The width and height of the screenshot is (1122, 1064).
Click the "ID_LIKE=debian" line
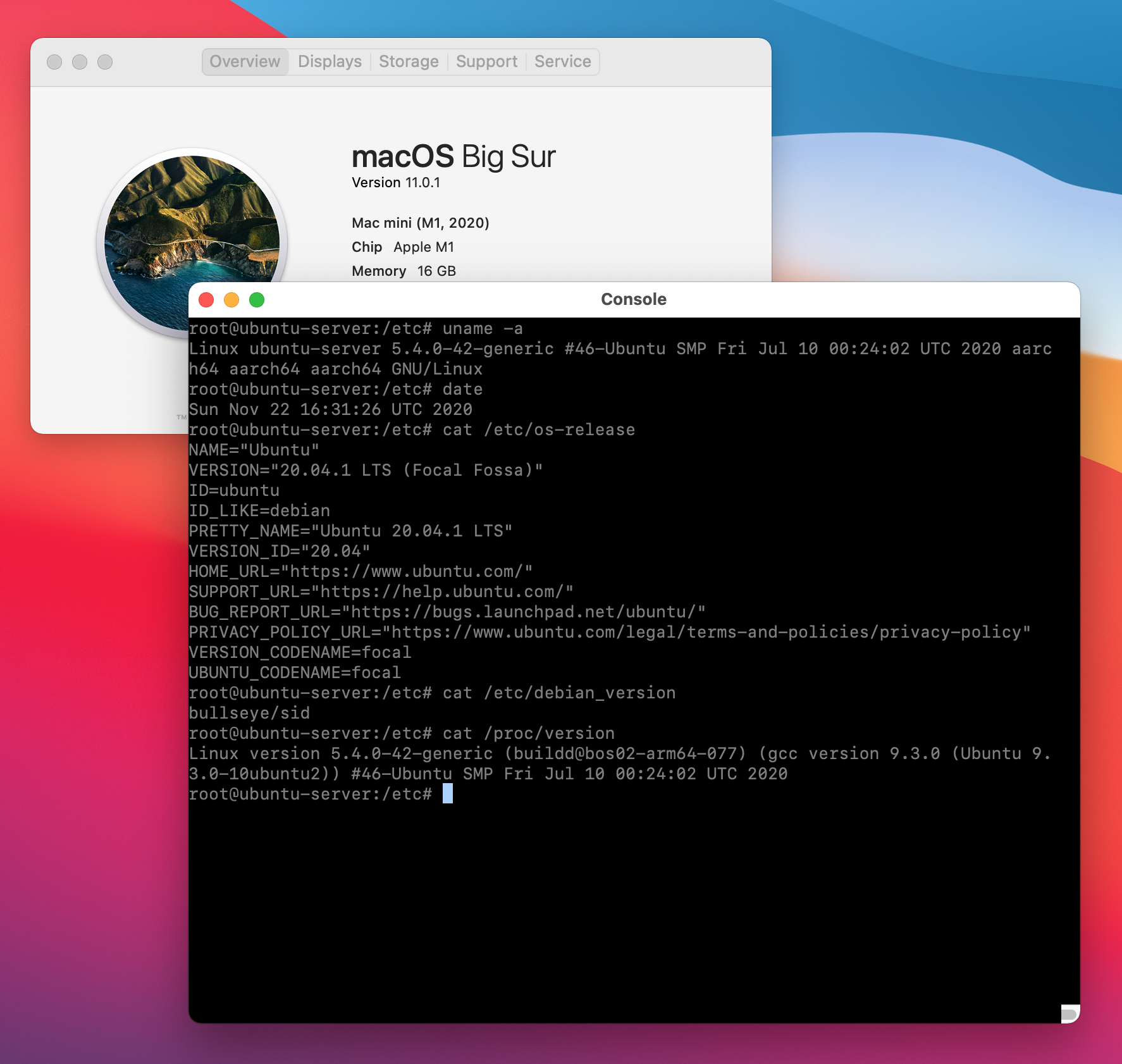pyautogui.click(x=259, y=511)
